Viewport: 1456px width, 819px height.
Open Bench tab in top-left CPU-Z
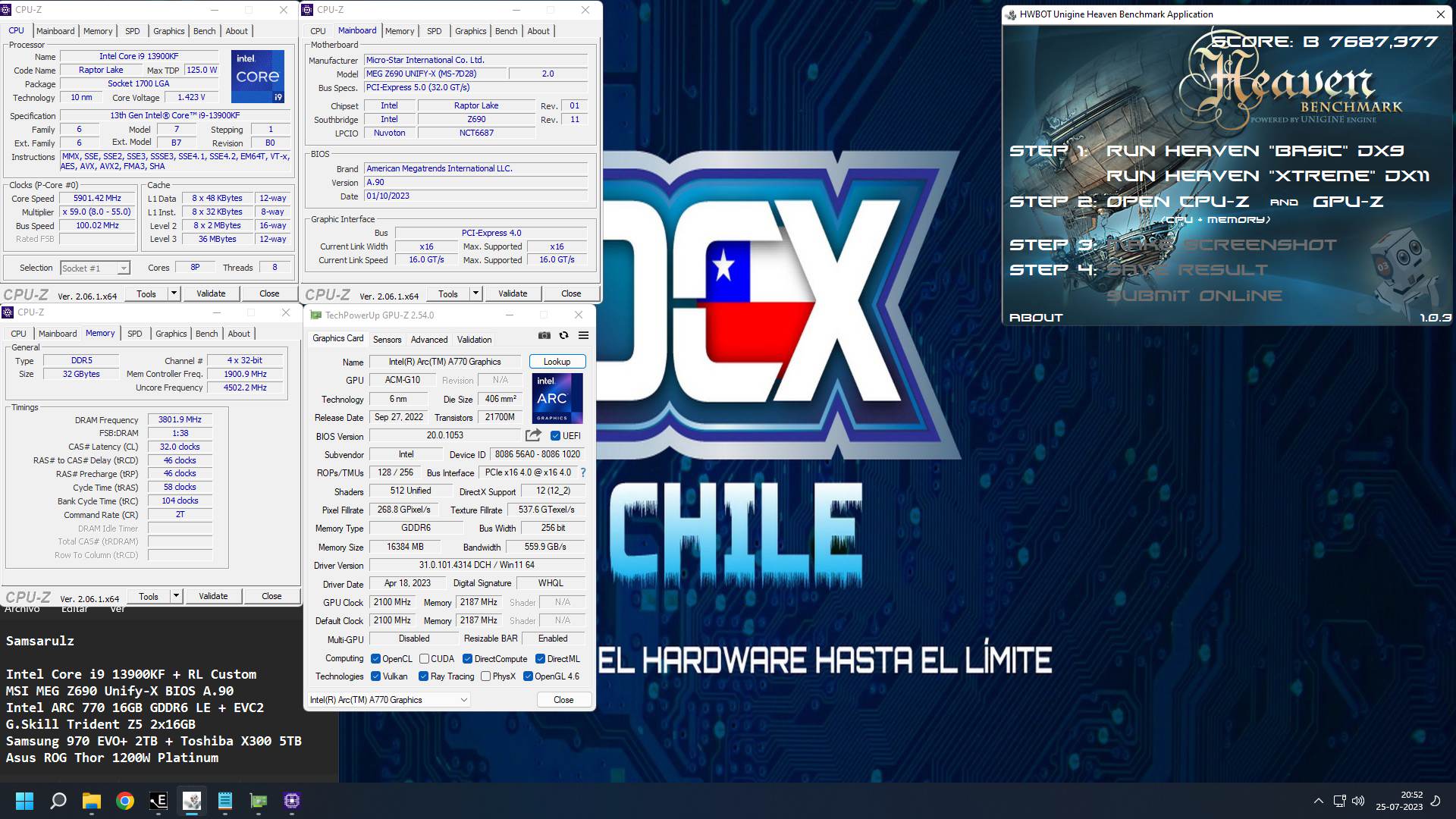(204, 31)
